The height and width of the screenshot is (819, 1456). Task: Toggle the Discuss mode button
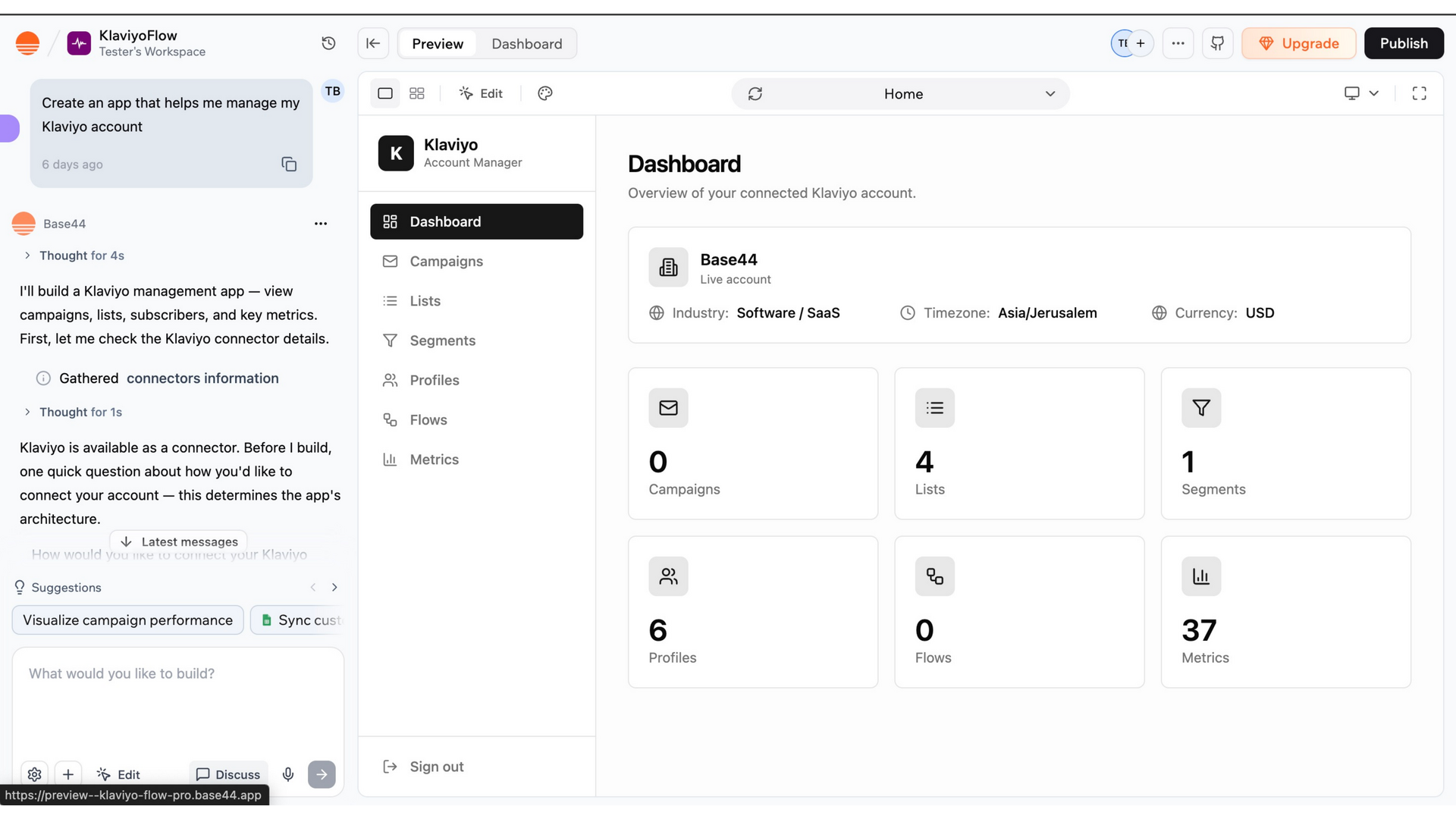point(228,774)
